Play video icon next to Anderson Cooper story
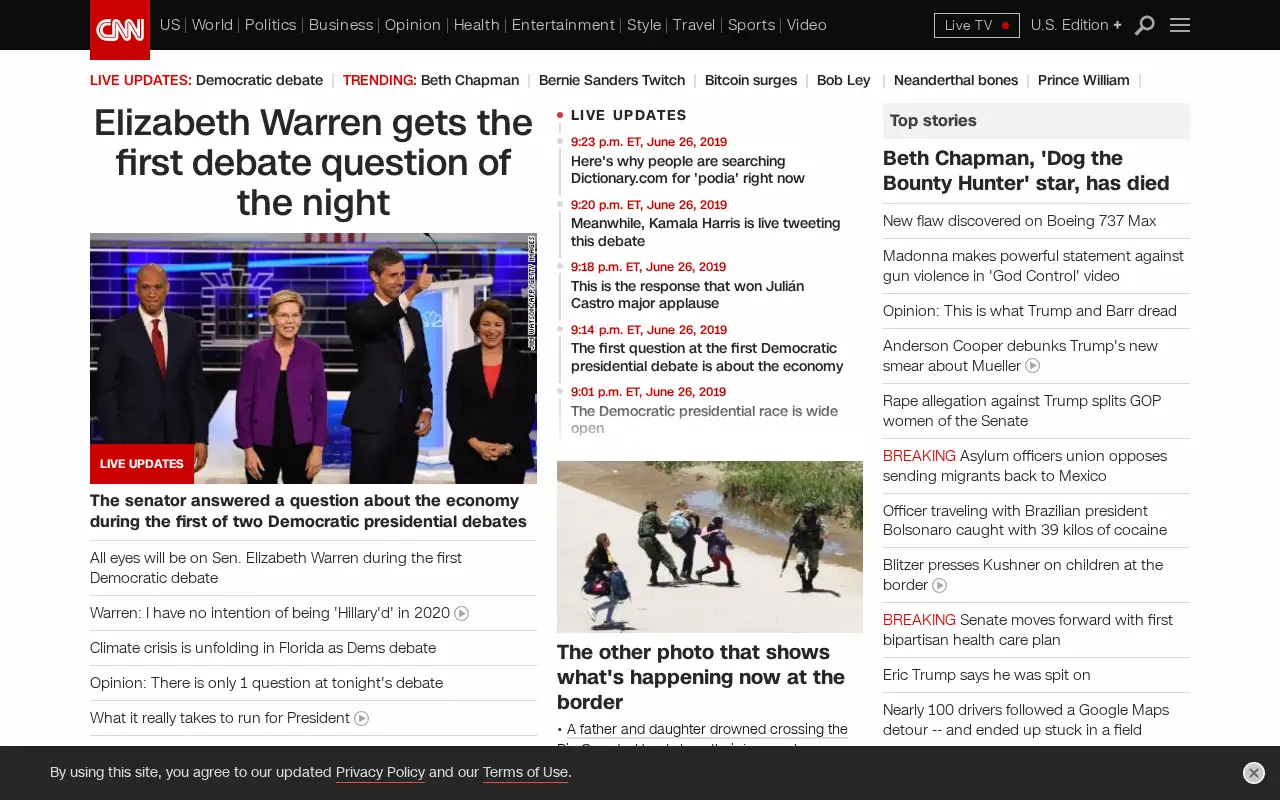This screenshot has width=1280, height=800. point(1033,366)
